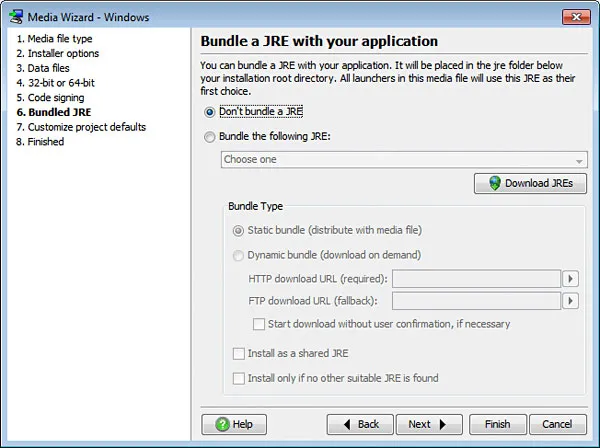Select Dynamic bundle download on demand

click(238, 255)
